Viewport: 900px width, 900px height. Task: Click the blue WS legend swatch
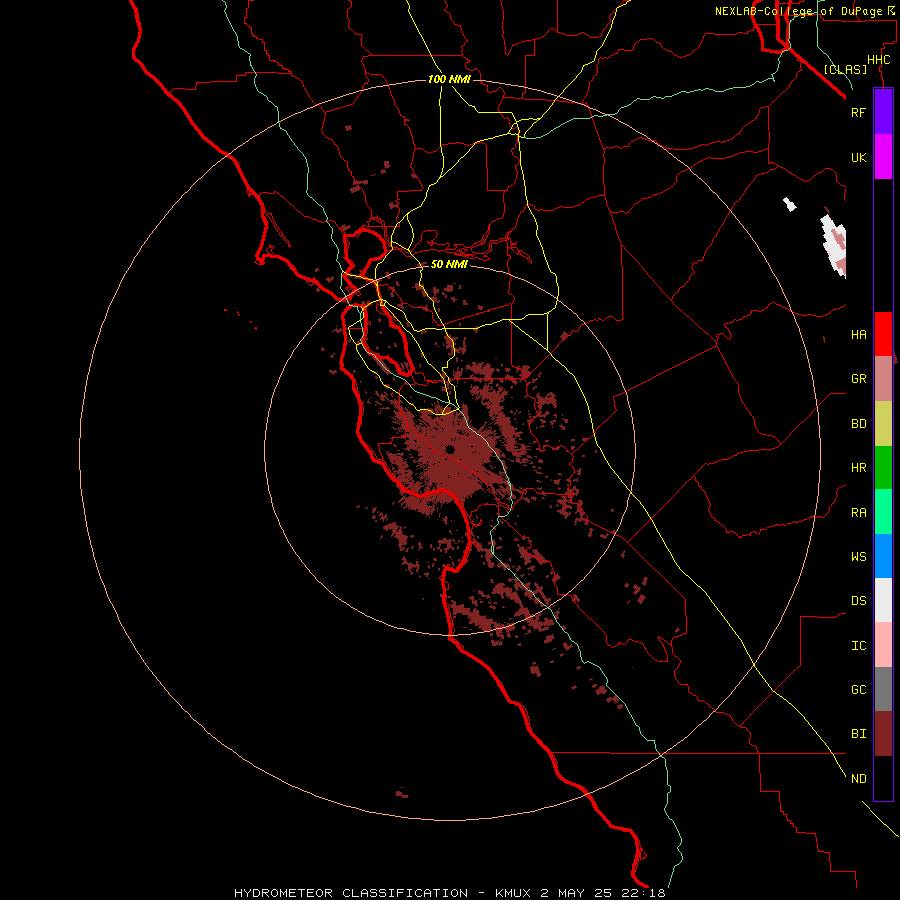coord(883,556)
